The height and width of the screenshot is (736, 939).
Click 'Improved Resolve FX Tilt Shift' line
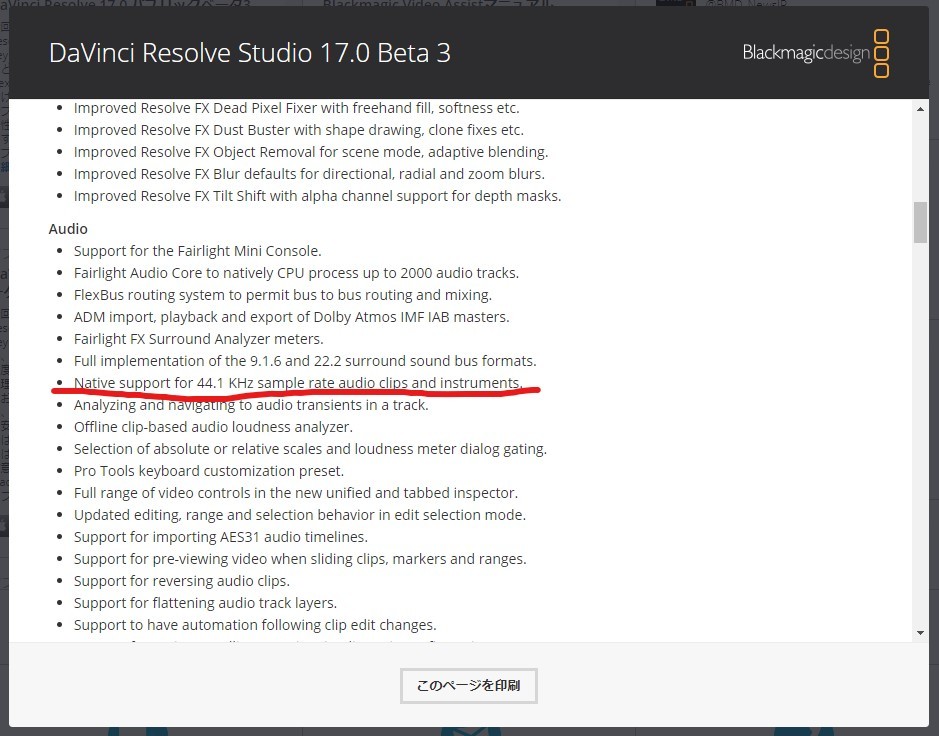[x=317, y=196]
